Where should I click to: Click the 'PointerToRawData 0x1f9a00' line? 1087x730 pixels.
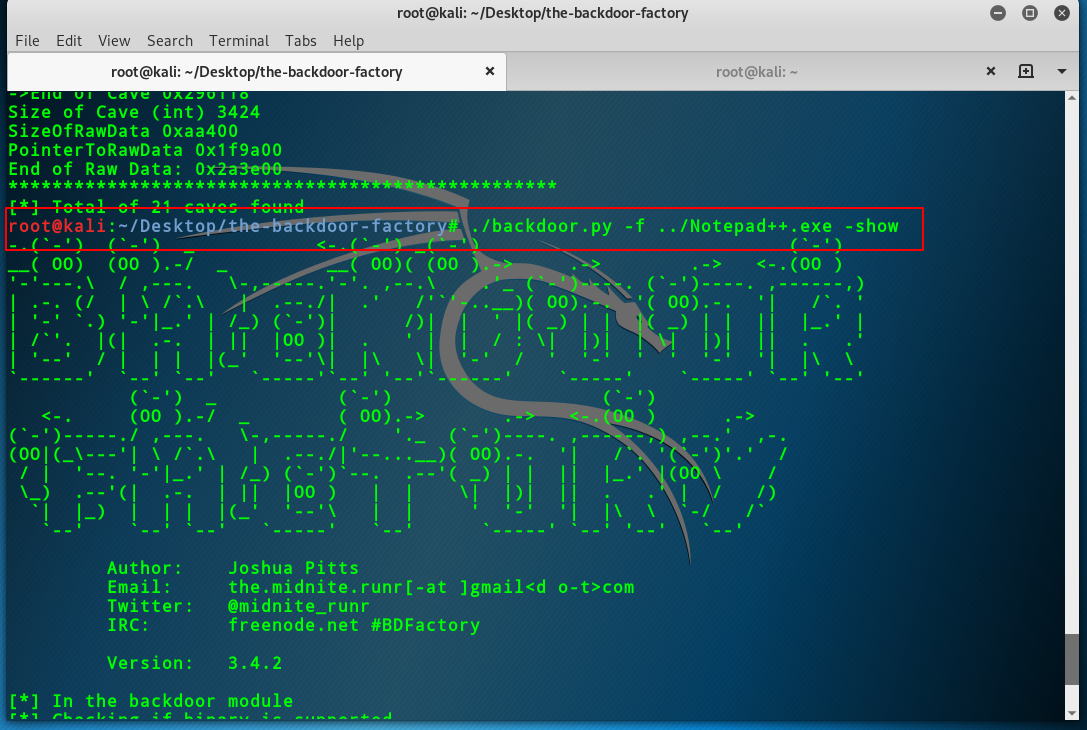pos(145,150)
